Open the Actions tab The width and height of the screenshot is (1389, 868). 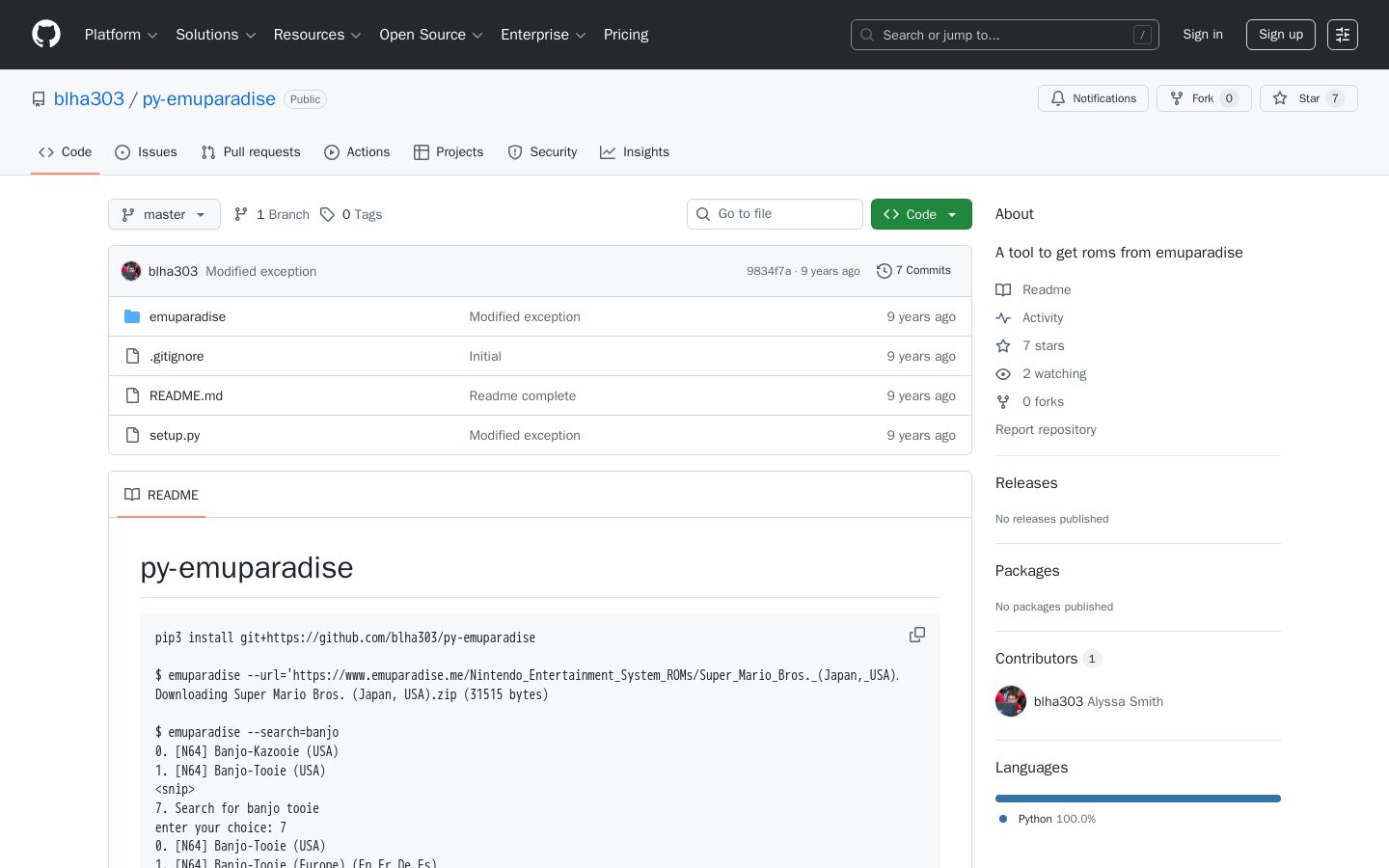click(357, 152)
